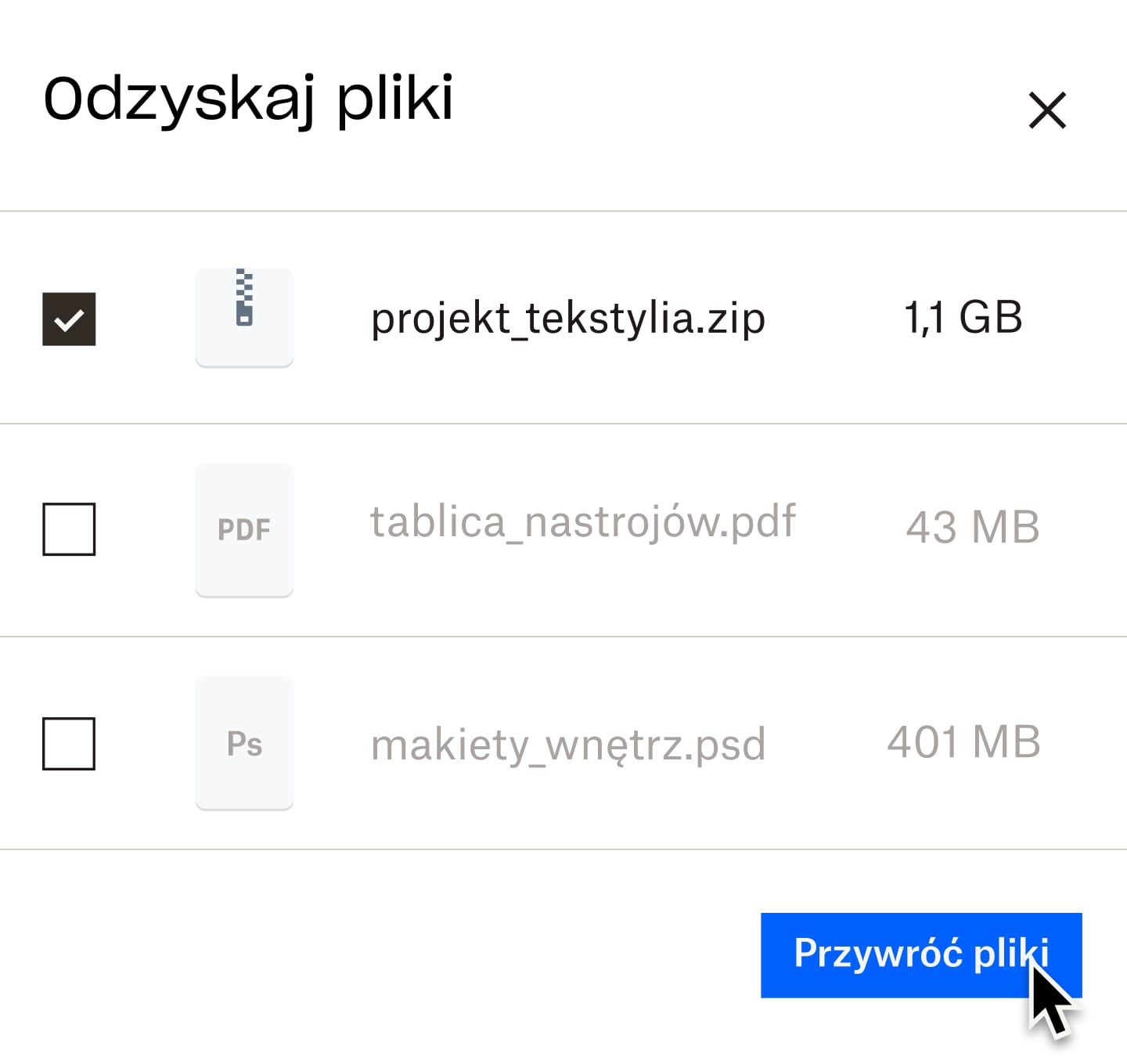The width and height of the screenshot is (1127, 1064).
Task: Click the PDF file icon for tablica_nastrojów
Action: tap(244, 528)
